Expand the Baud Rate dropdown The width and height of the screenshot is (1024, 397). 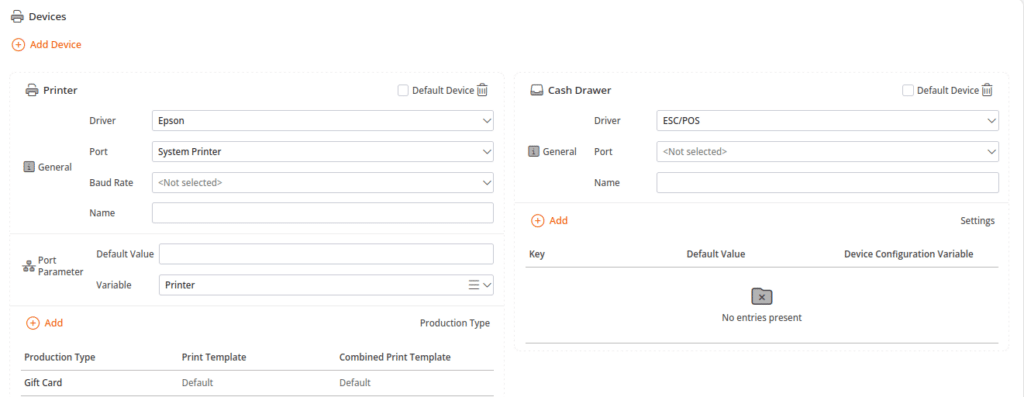point(323,183)
